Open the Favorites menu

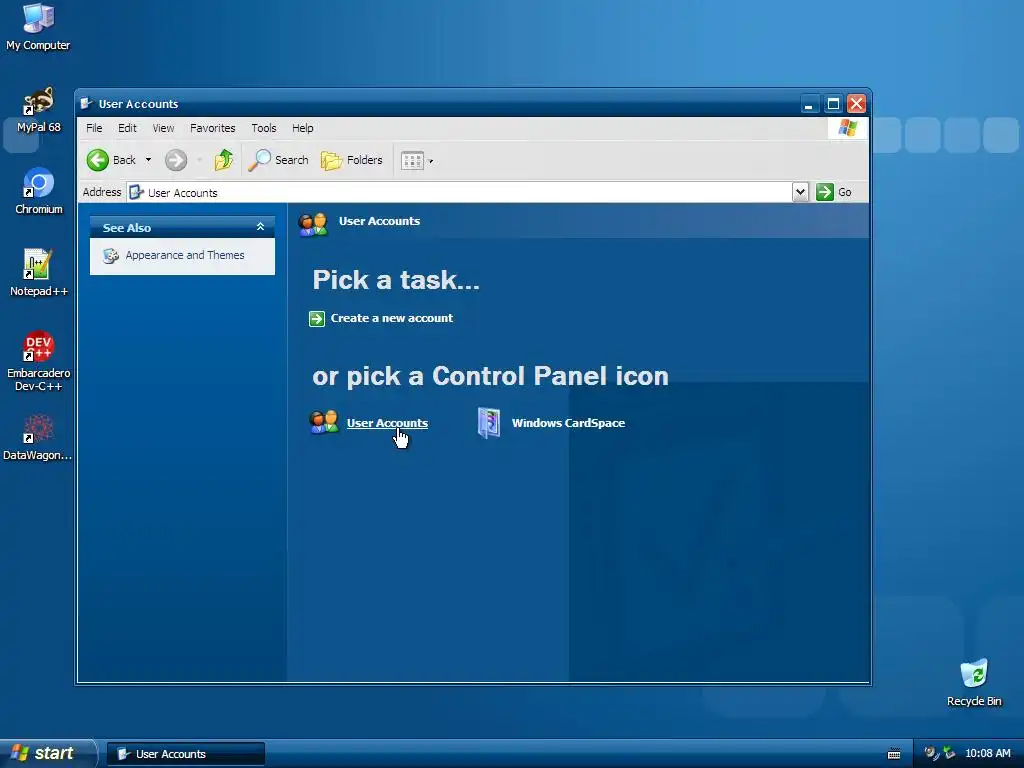click(212, 128)
